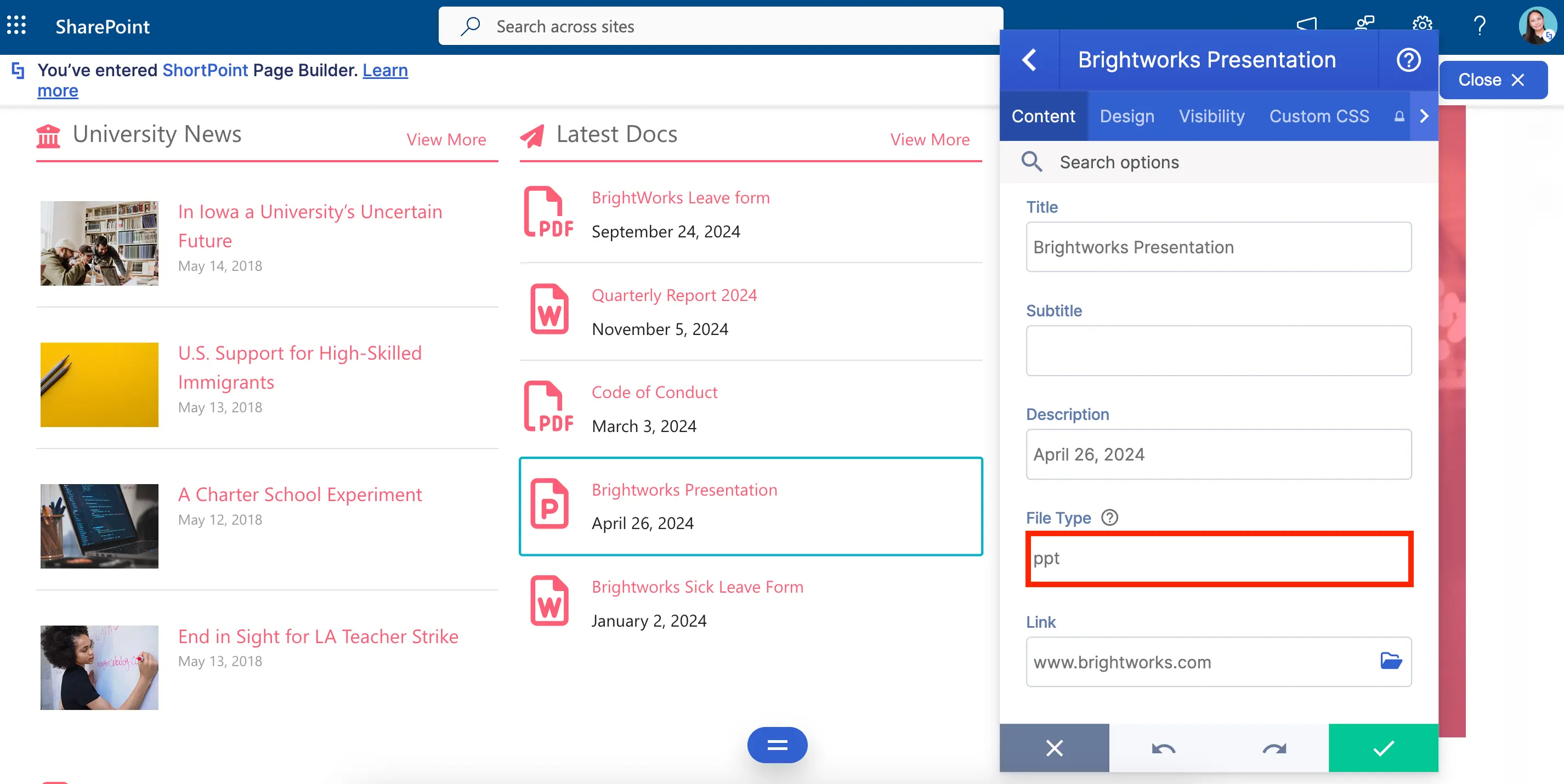Image resolution: width=1564 pixels, height=784 pixels.
Task: Open the people chat icon in the header
Action: click(x=1364, y=24)
